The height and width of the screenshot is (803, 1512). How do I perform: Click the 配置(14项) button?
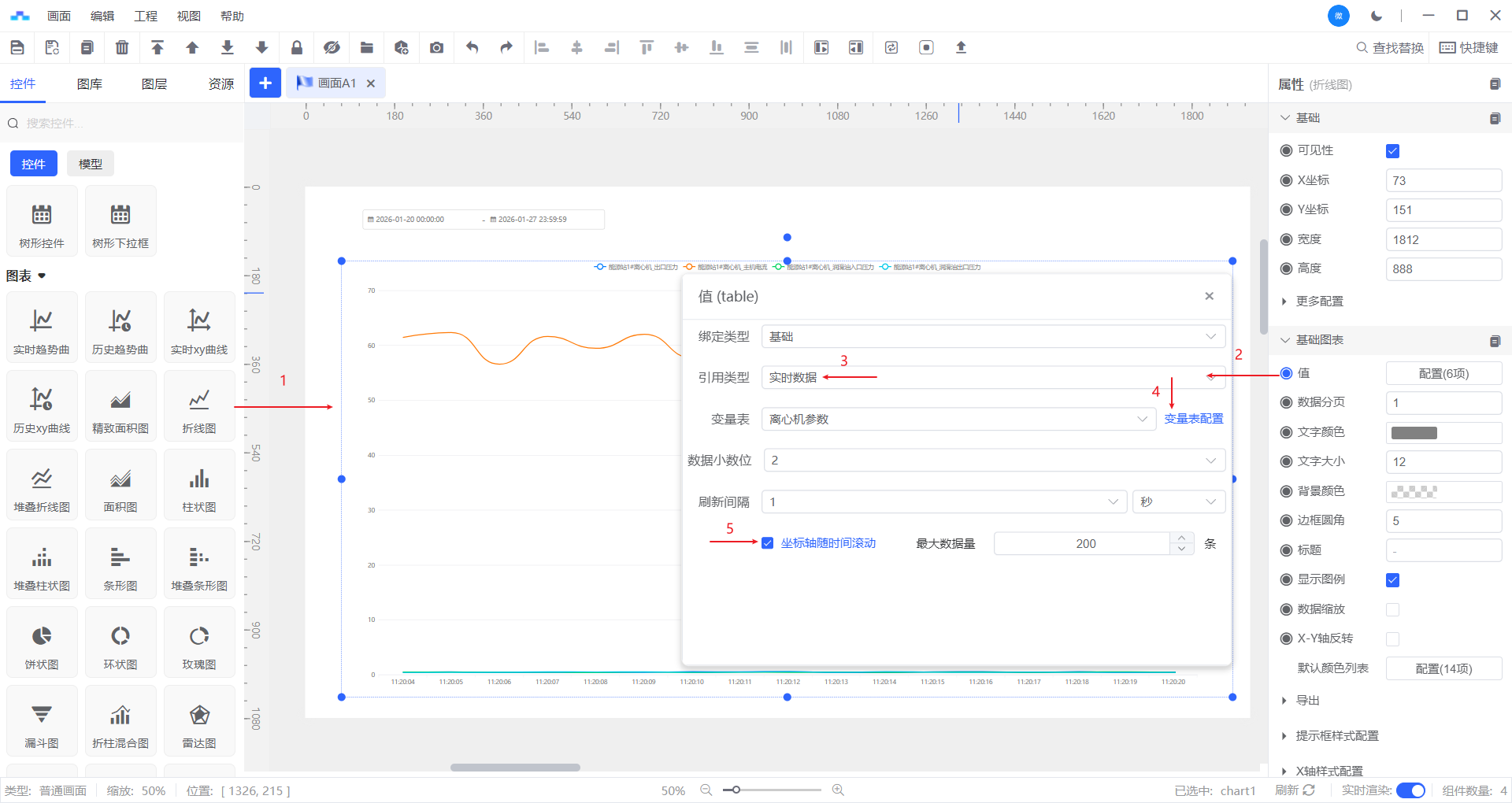(x=1443, y=668)
